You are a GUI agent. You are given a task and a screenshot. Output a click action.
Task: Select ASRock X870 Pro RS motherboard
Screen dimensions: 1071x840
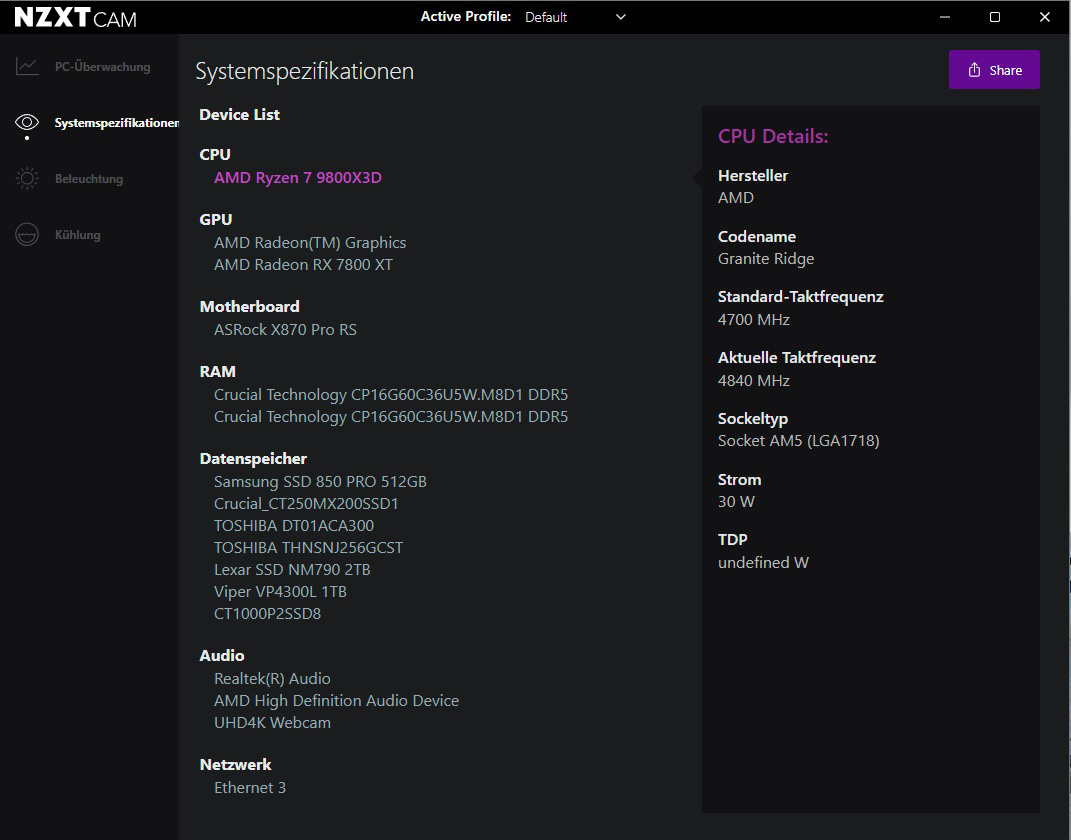(x=285, y=329)
